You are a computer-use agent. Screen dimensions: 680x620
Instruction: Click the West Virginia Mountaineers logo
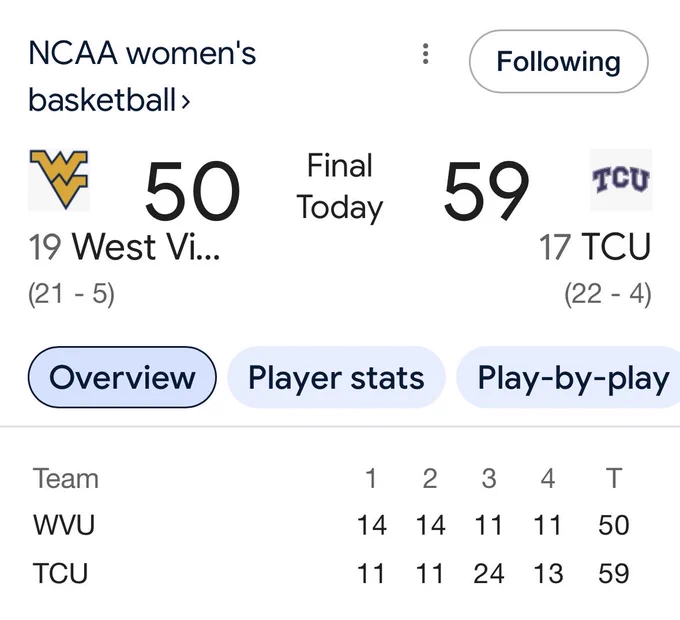[59, 179]
